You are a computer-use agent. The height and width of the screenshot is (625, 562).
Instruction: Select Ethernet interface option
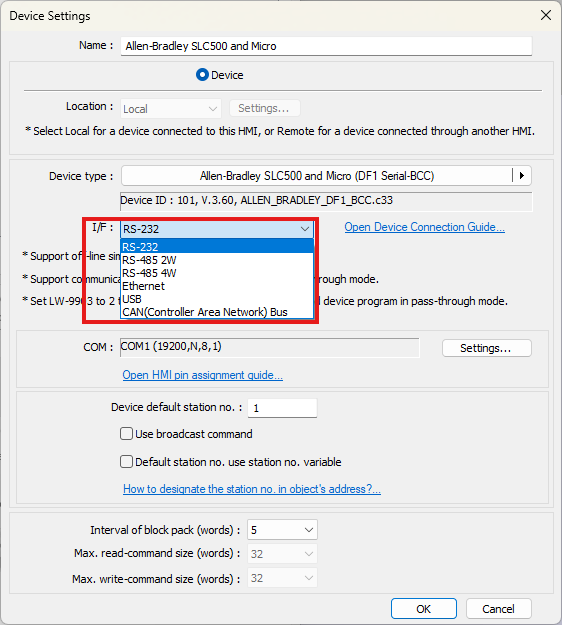coord(217,286)
